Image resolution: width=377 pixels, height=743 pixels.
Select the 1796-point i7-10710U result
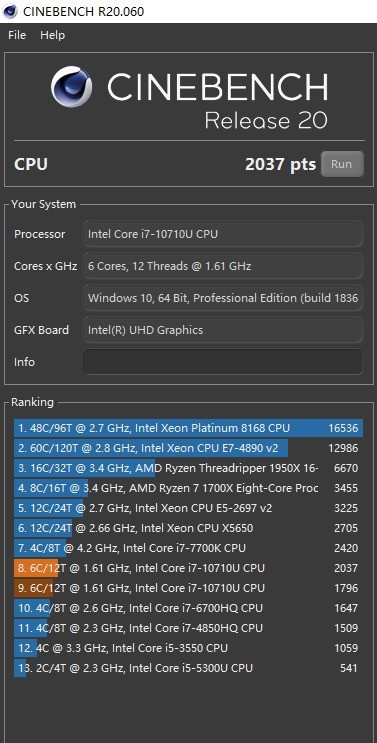click(x=188, y=588)
